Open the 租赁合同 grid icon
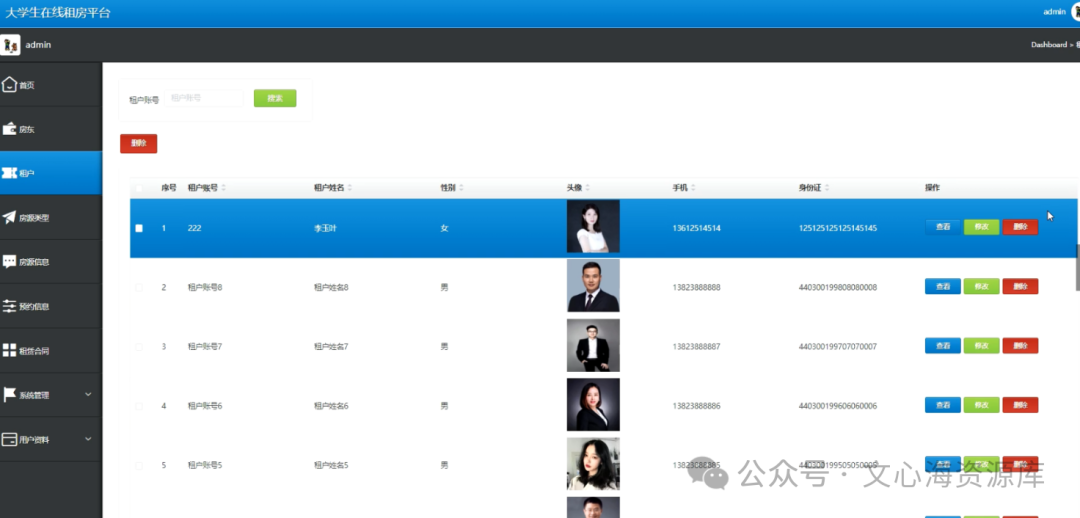The image size is (1080, 518). (x=10, y=350)
